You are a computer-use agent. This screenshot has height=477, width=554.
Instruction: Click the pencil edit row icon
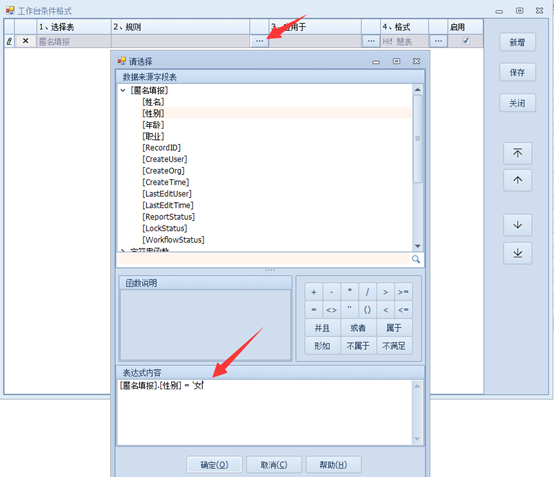(x=10, y=41)
